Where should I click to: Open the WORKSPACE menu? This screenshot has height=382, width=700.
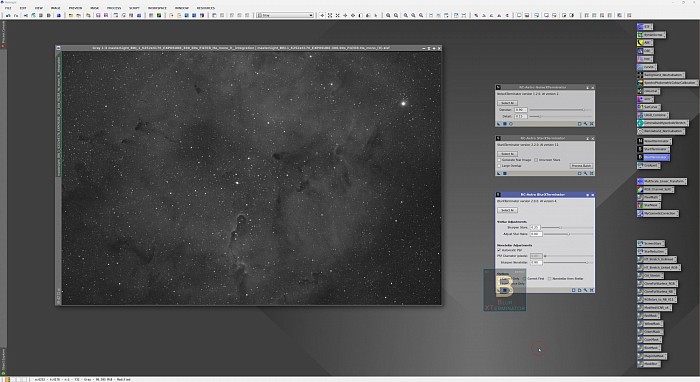click(157, 8)
